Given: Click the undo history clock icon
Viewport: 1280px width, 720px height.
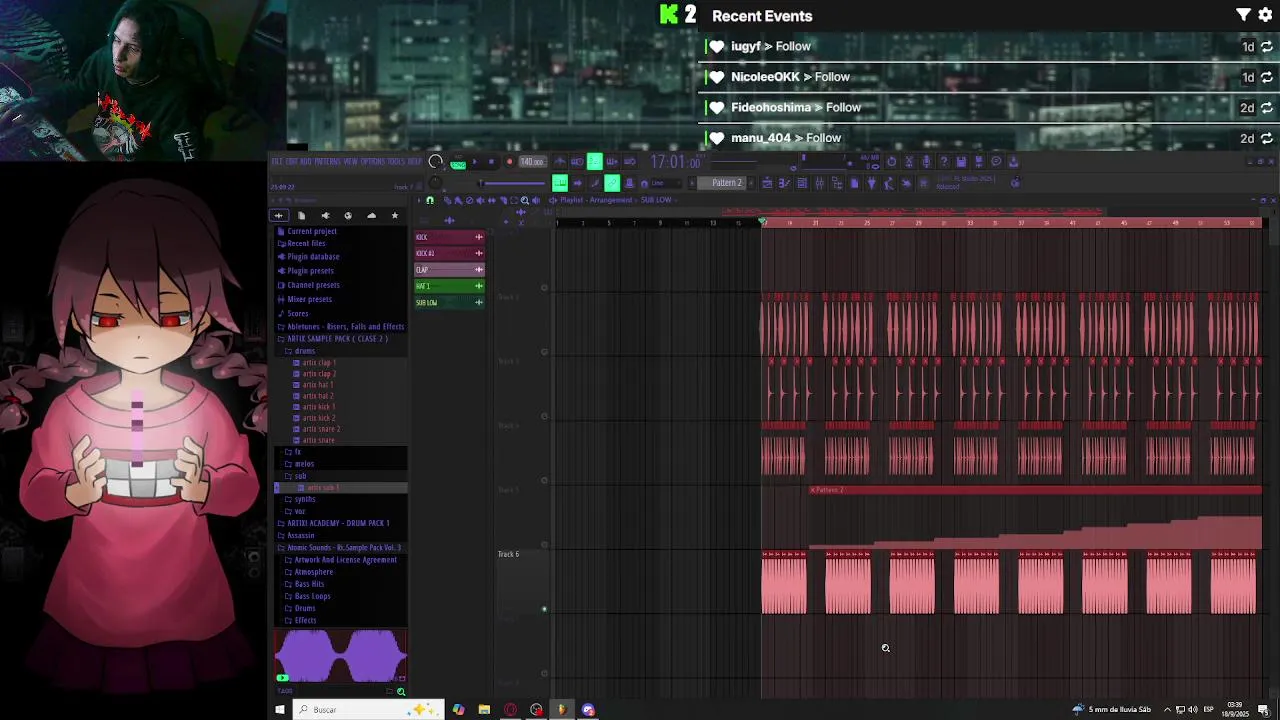Looking at the screenshot, I should click(x=891, y=162).
